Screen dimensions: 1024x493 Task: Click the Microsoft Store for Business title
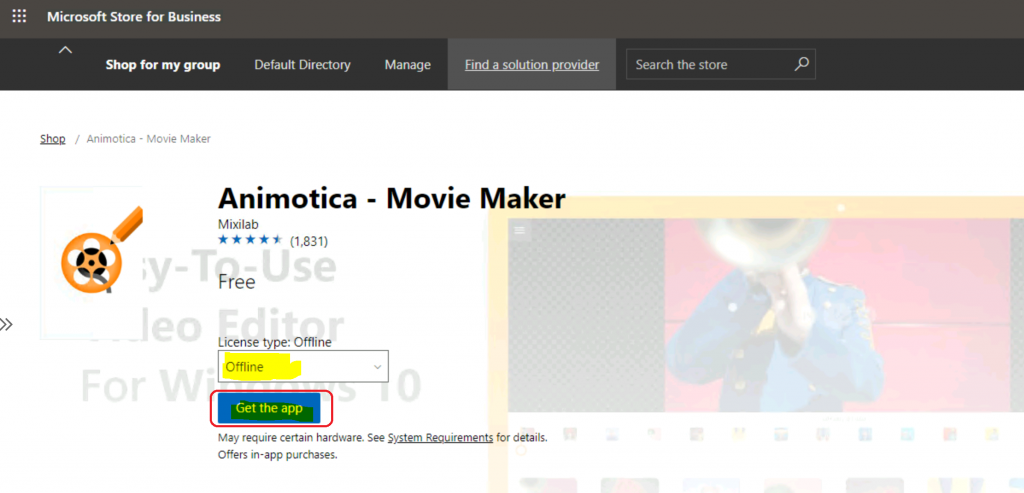tap(134, 16)
